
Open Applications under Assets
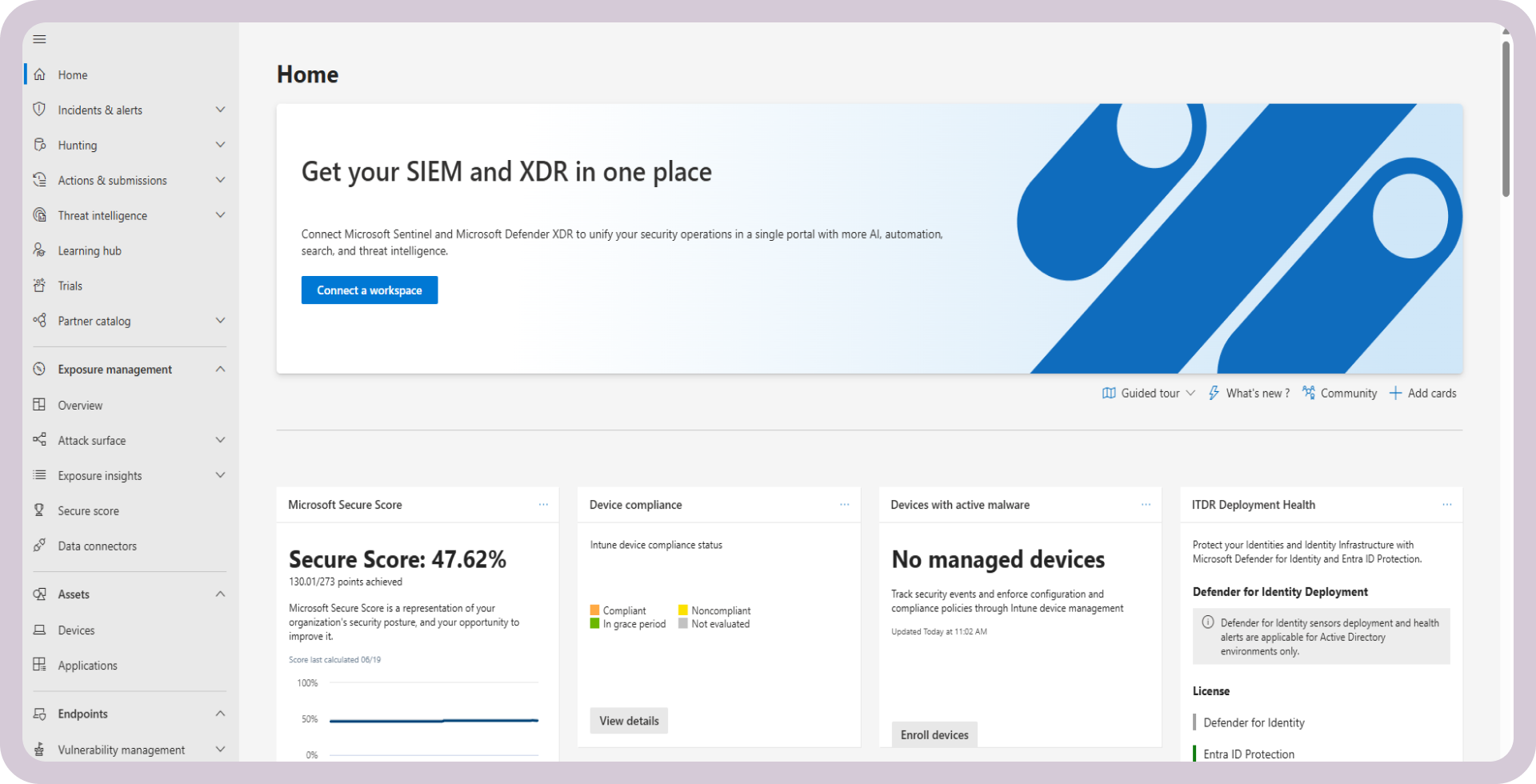tap(86, 665)
